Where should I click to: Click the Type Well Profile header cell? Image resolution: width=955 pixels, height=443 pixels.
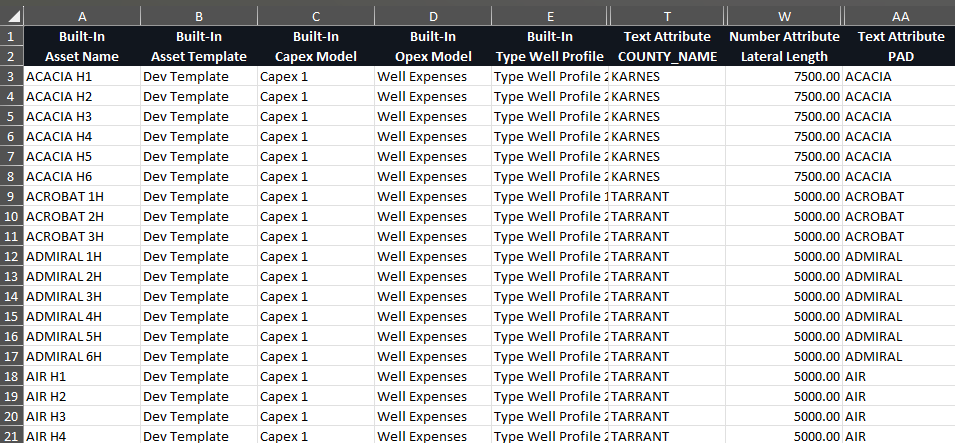tap(550, 57)
